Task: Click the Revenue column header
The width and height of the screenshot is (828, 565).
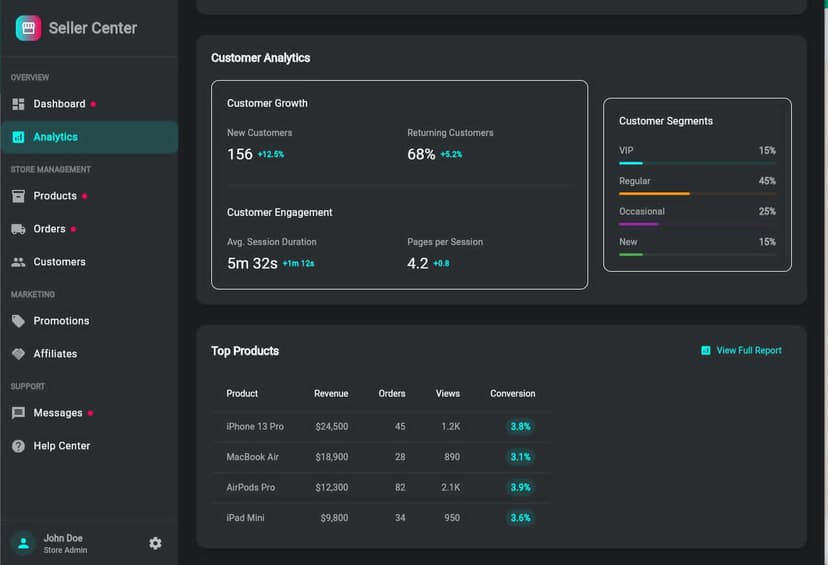Action: (x=331, y=394)
